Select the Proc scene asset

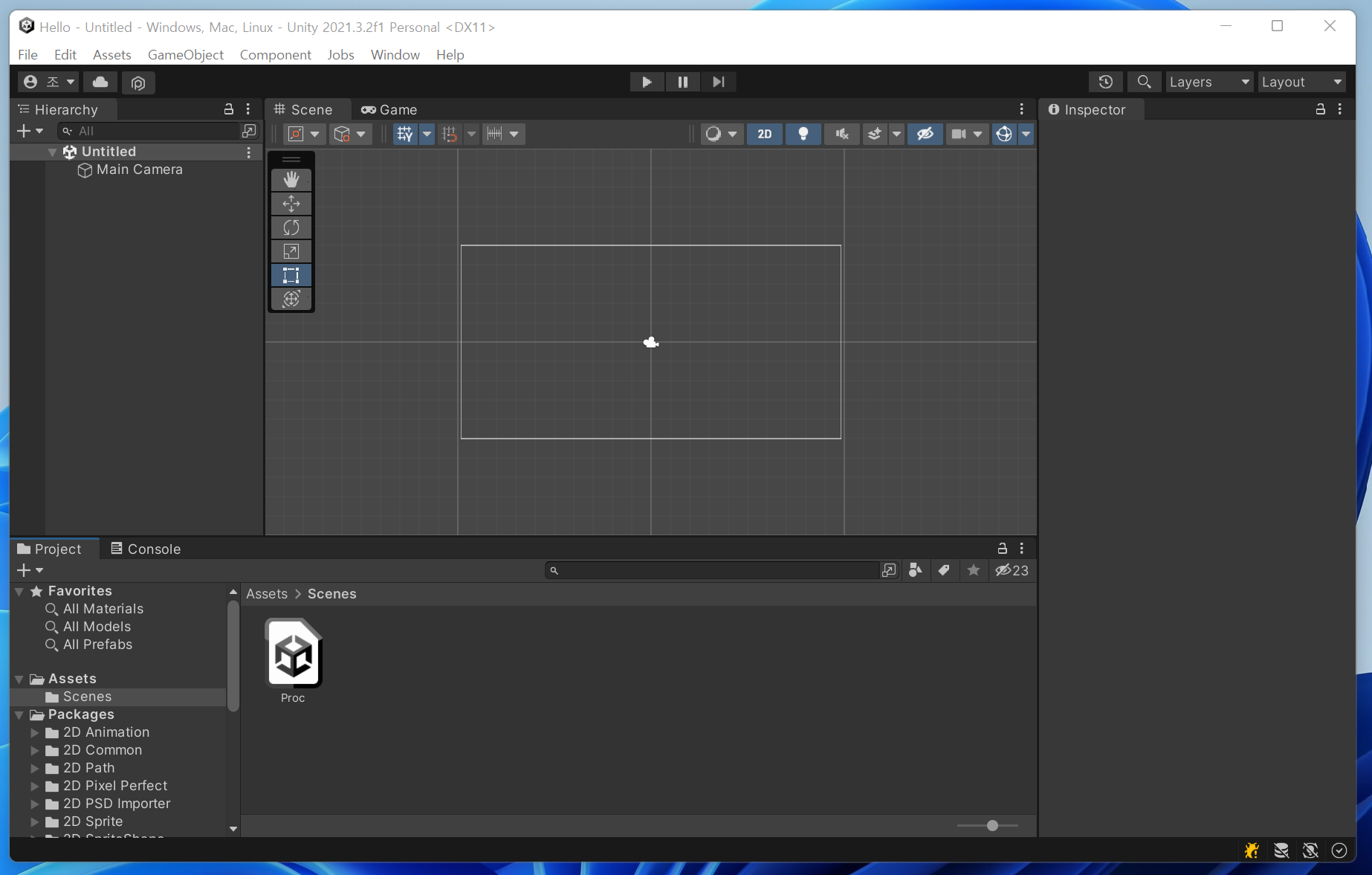click(x=294, y=661)
